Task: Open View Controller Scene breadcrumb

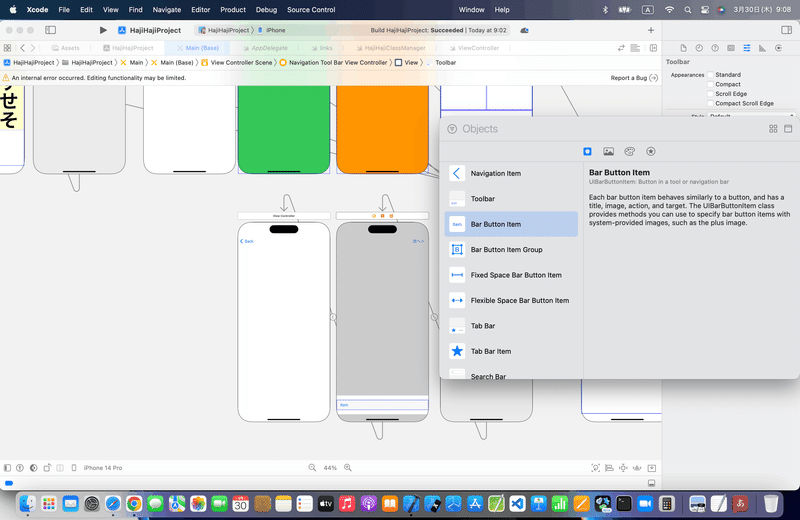Action: [237, 62]
